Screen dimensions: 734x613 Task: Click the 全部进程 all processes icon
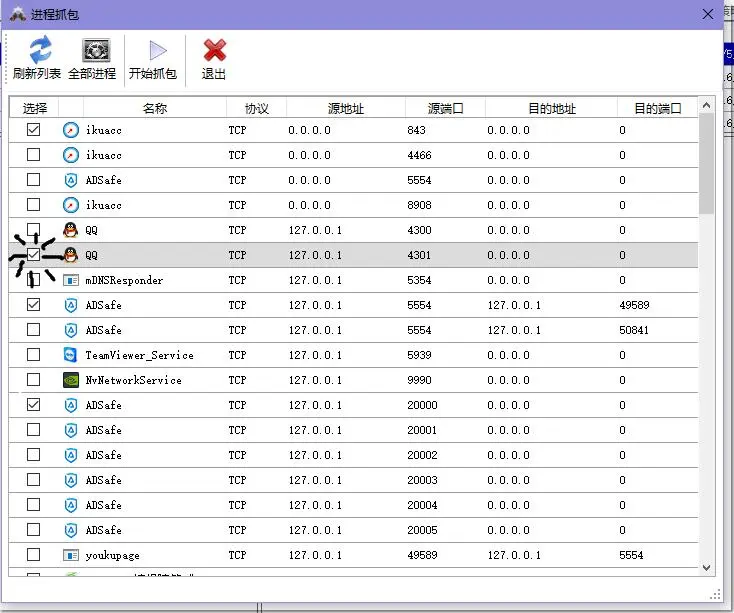94,51
